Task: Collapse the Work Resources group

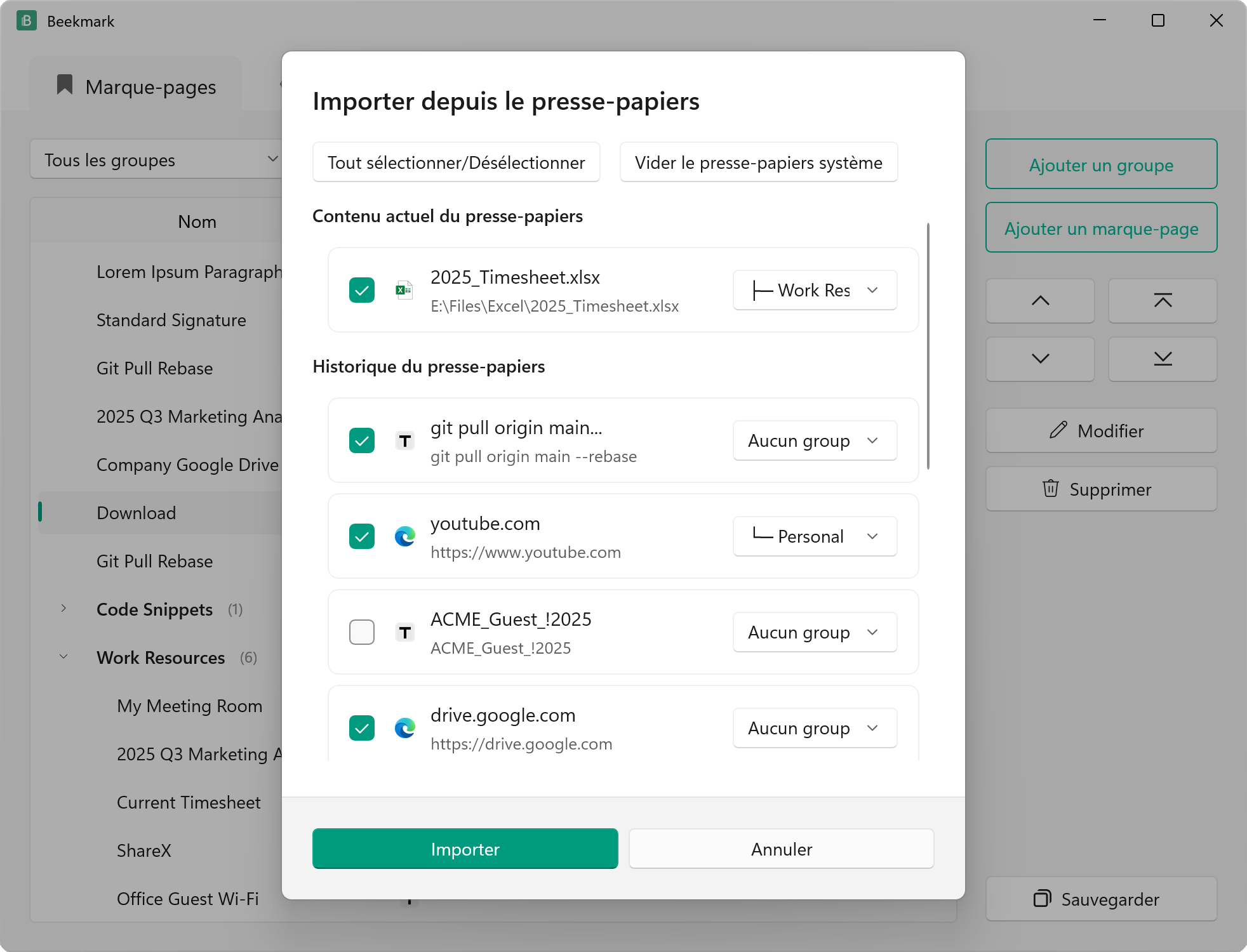Action: (x=63, y=657)
